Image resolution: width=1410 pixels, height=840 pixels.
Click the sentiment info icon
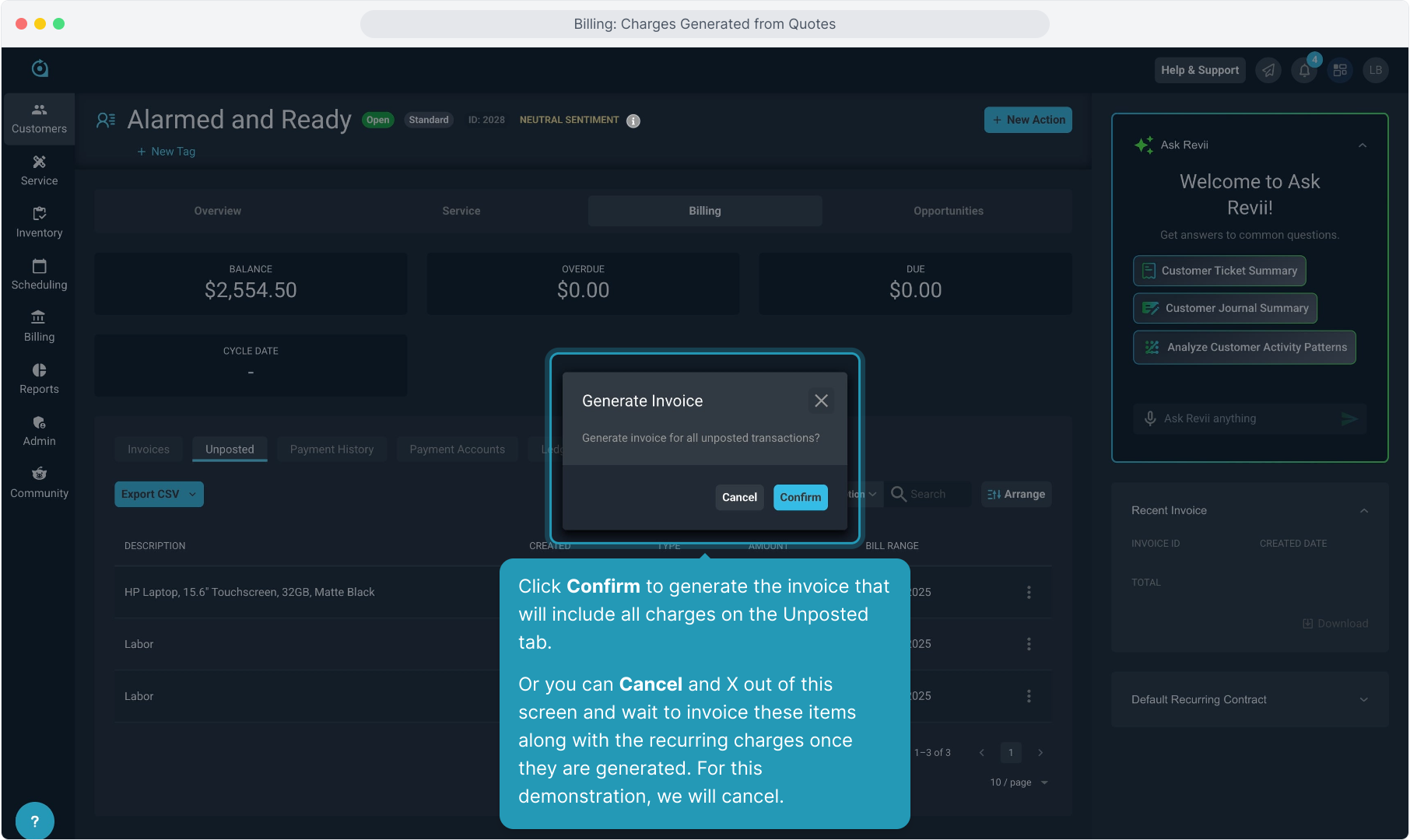(x=633, y=121)
